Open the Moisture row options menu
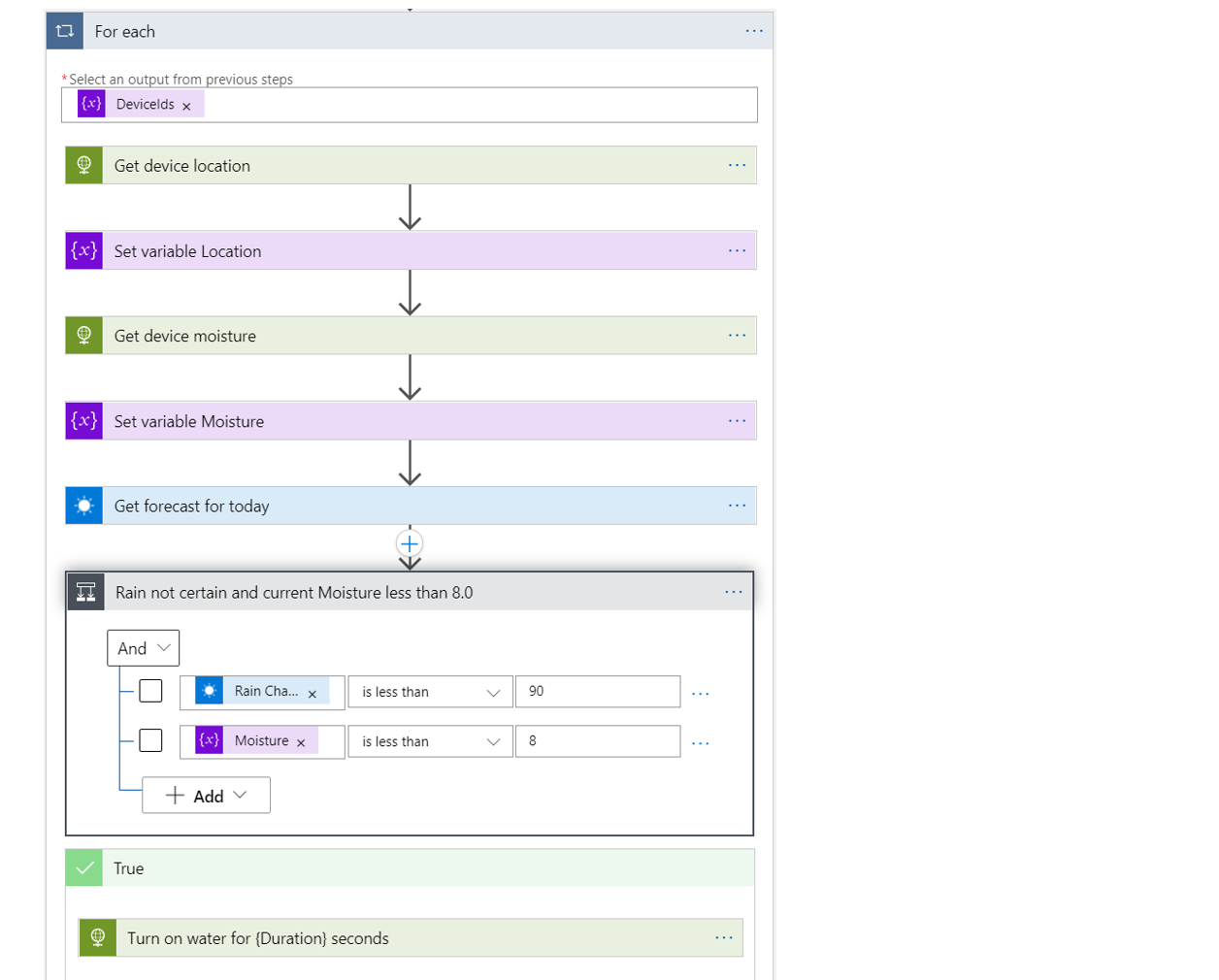 point(701,743)
